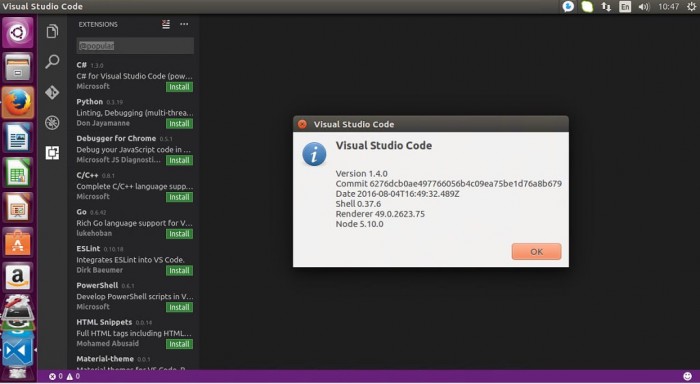
Task: Select the C# extension title
Action: pyautogui.click(x=82, y=65)
